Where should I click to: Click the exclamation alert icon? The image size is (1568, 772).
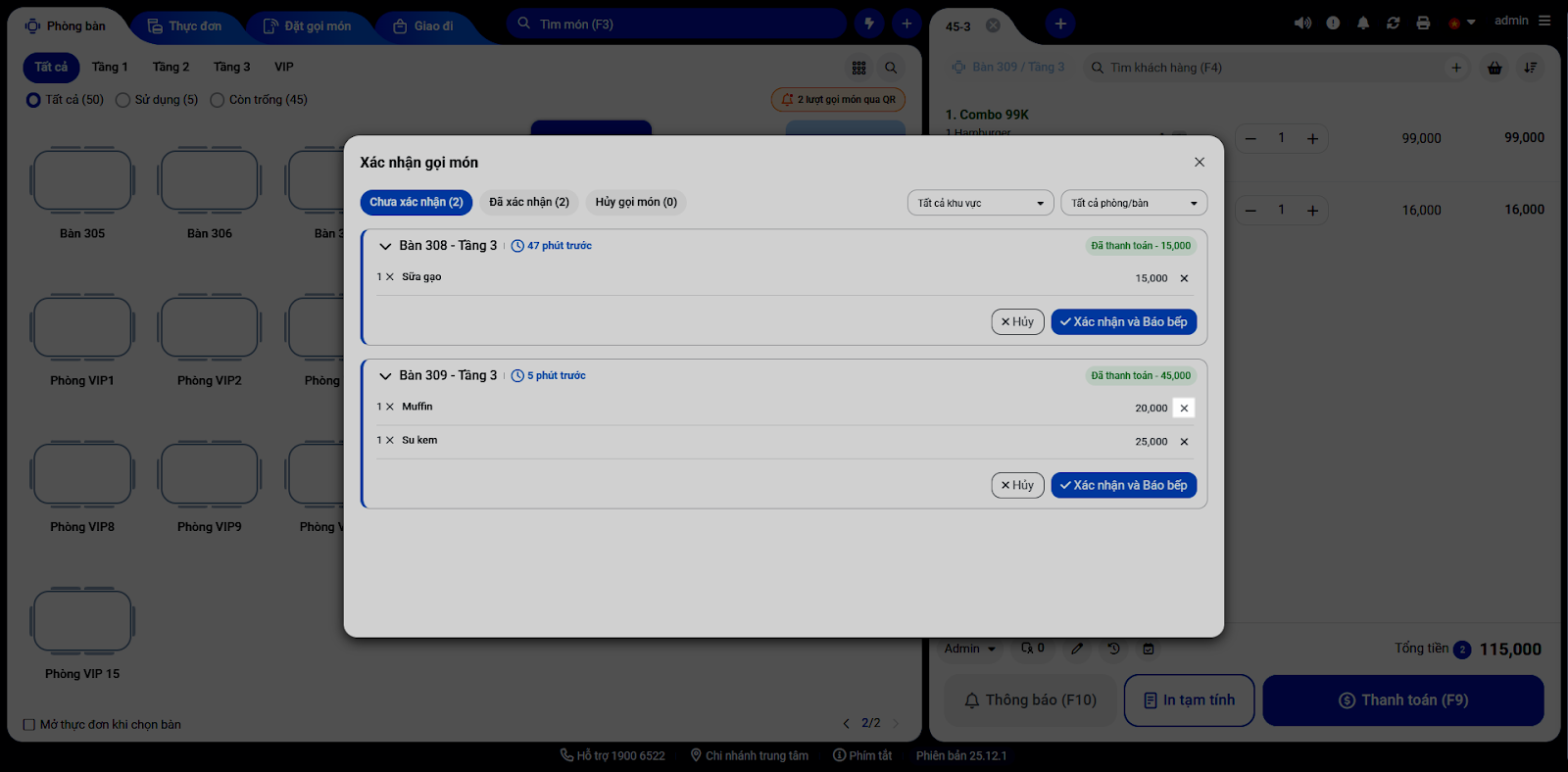coord(1333,23)
